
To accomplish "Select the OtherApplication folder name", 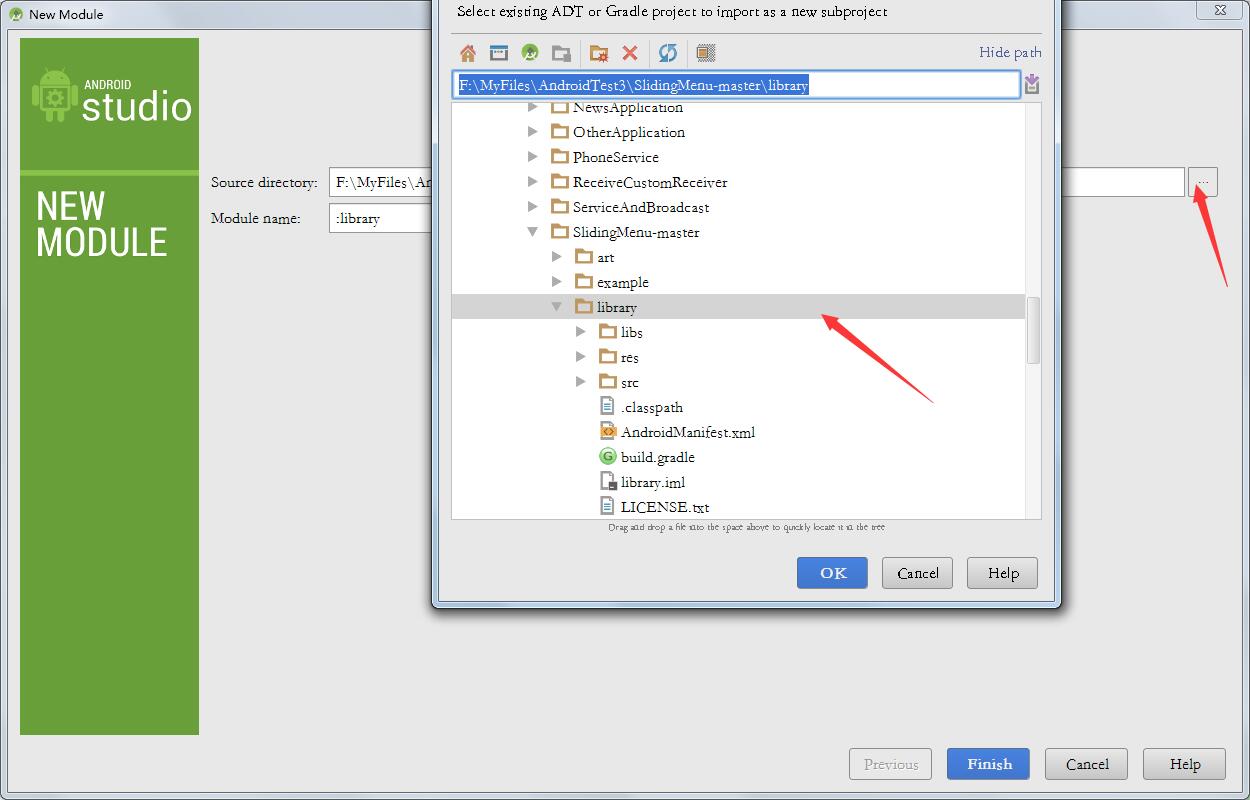I will 629,132.
